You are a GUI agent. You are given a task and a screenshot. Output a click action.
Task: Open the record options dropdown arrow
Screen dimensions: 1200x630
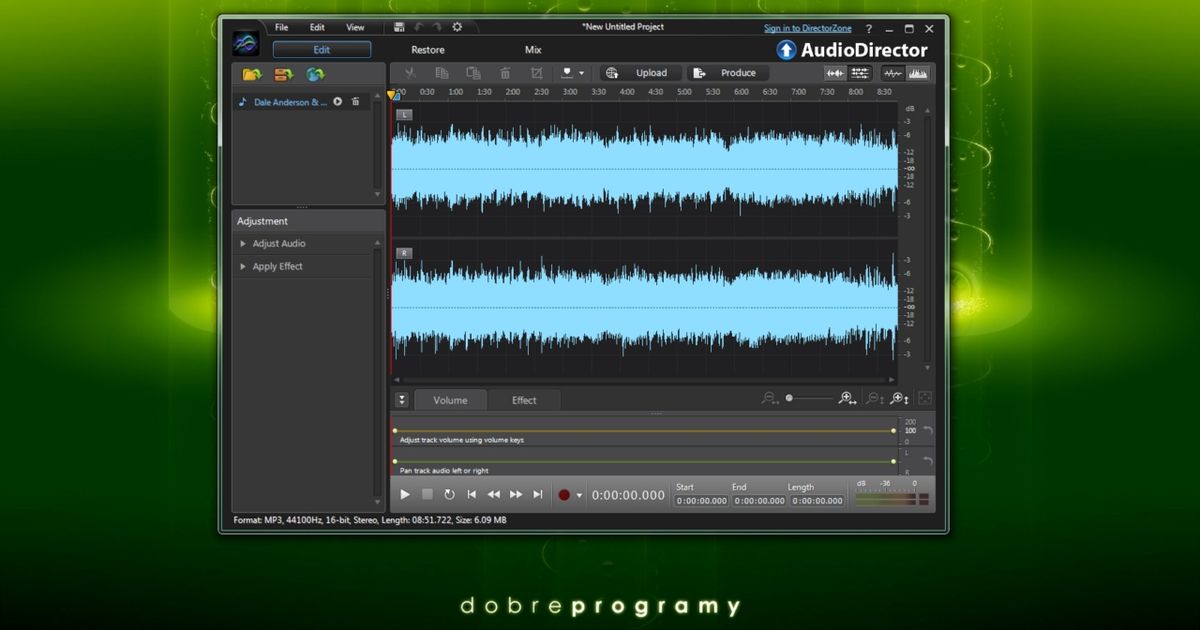pyautogui.click(x=579, y=495)
